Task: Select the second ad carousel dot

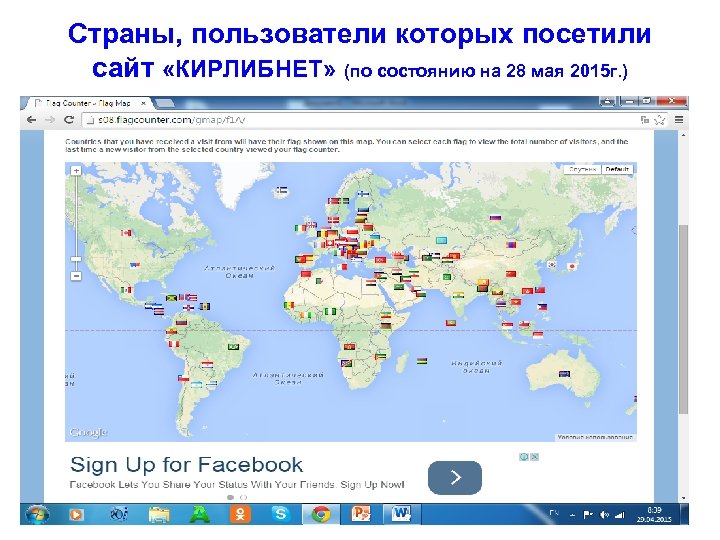Action: 243,497
